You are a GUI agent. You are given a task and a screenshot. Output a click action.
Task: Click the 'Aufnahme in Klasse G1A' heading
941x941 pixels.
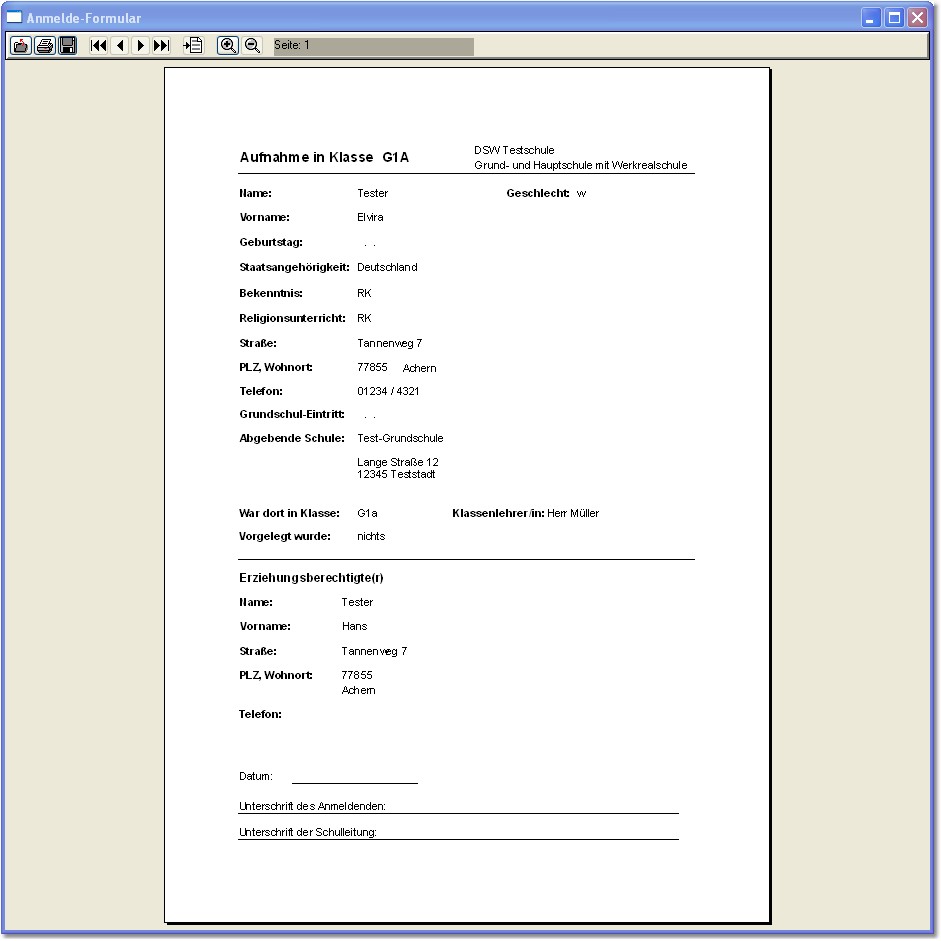click(324, 158)
